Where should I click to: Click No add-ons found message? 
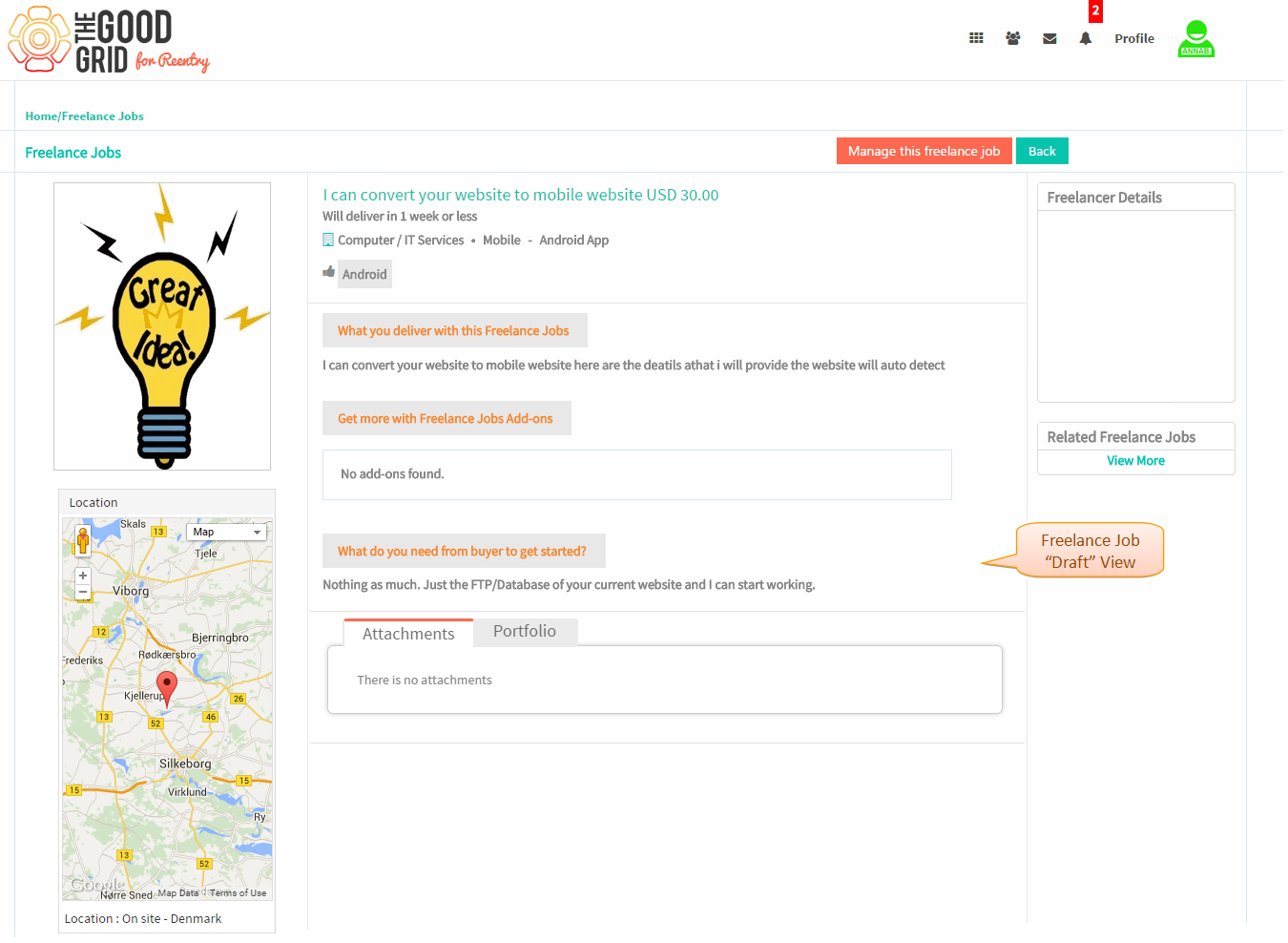tap(392, 474)
